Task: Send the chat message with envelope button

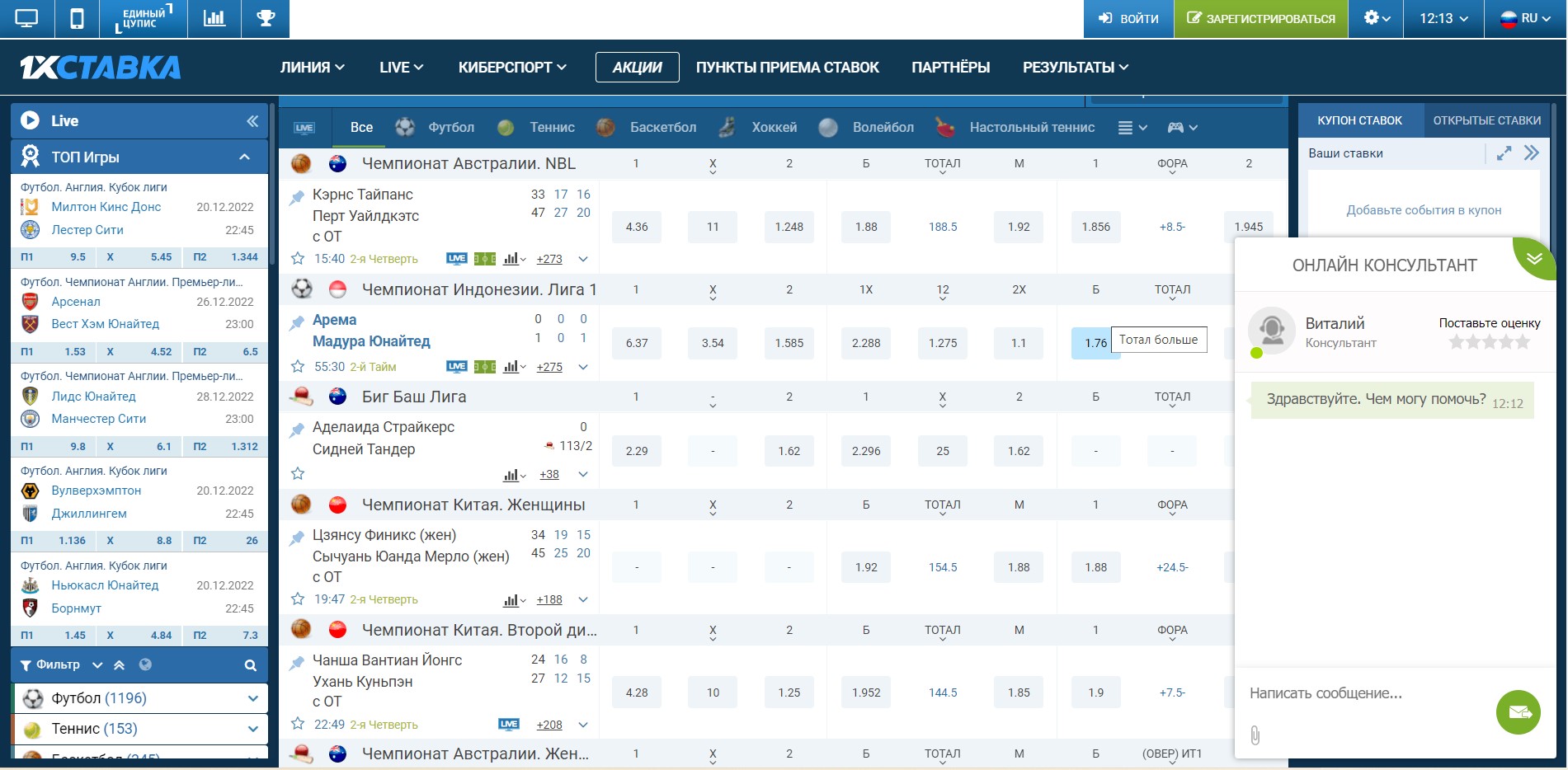Action: click(x=1519, y=712)
